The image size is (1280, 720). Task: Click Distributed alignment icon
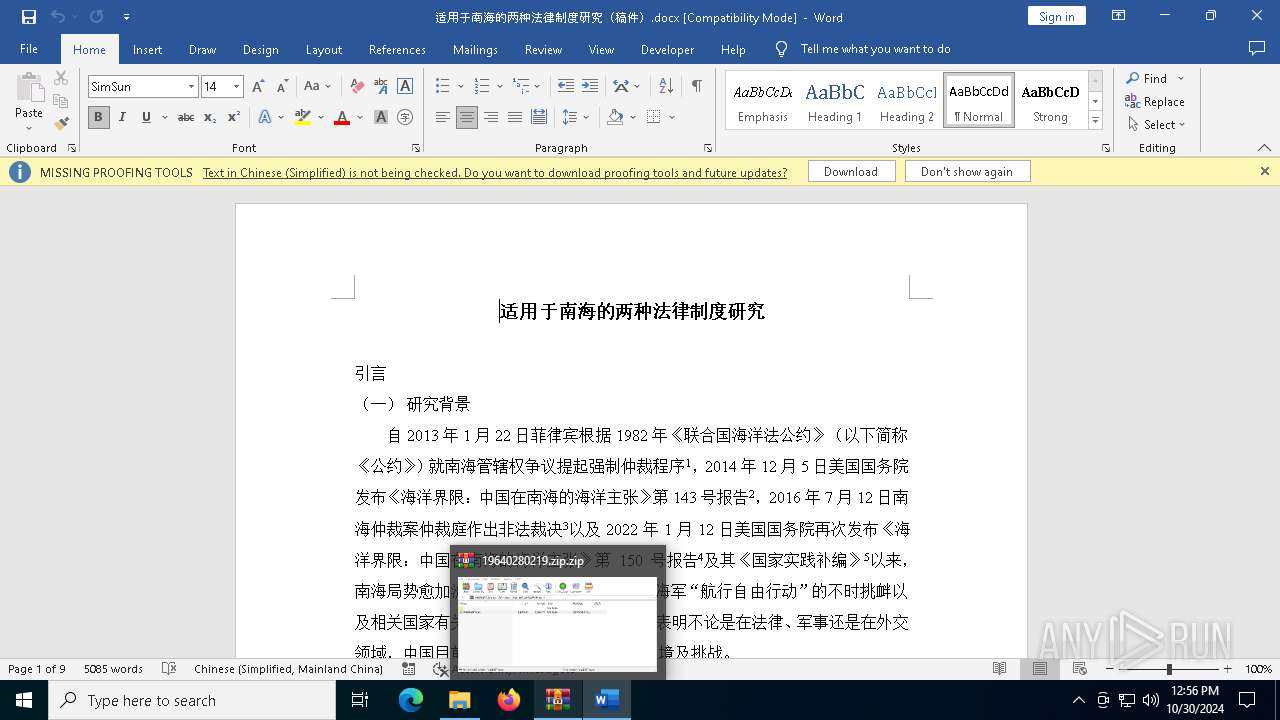click(539, 117)
